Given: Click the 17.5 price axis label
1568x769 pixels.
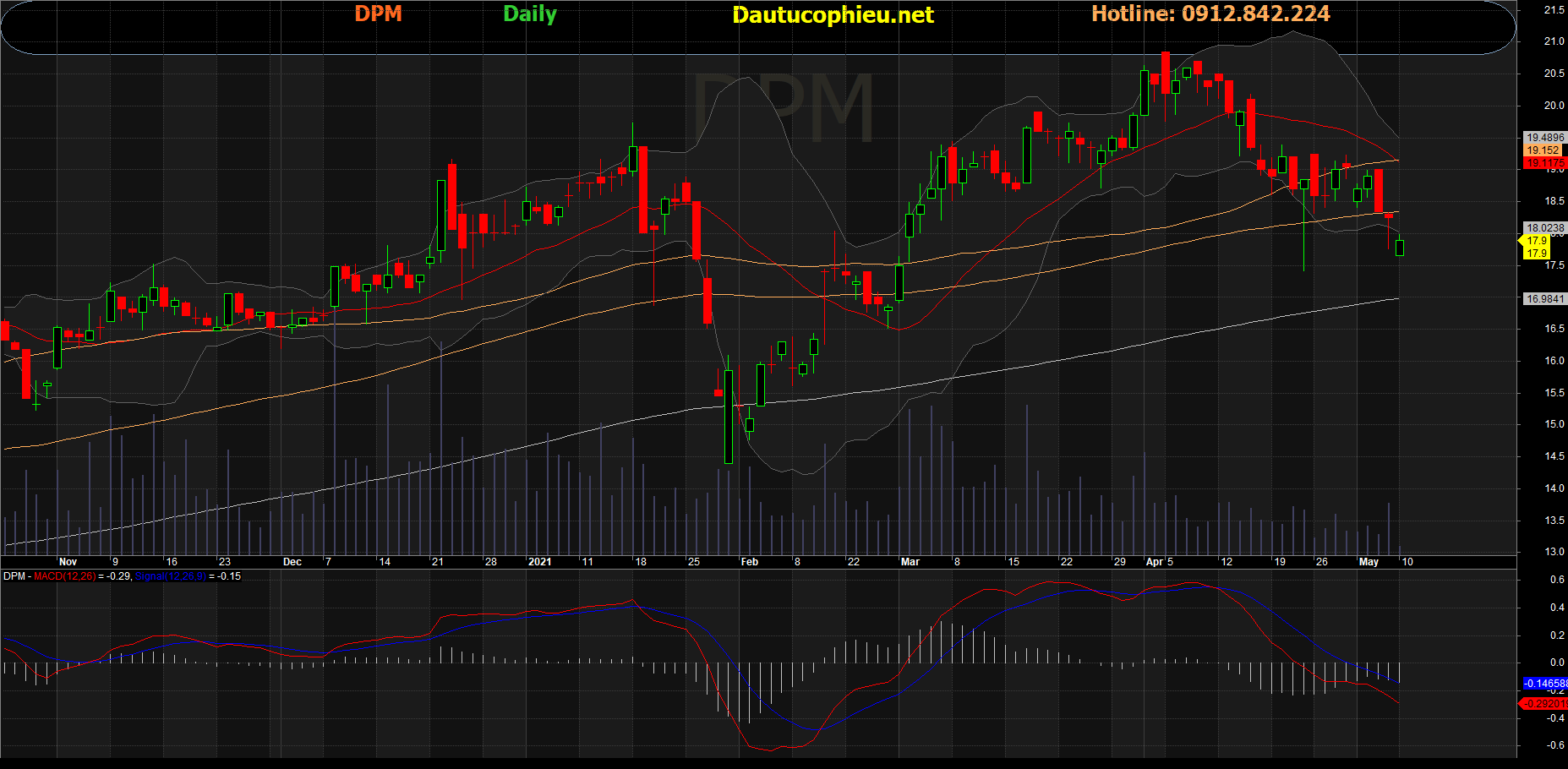Looking at the screenshot, I should (1554, 265).
